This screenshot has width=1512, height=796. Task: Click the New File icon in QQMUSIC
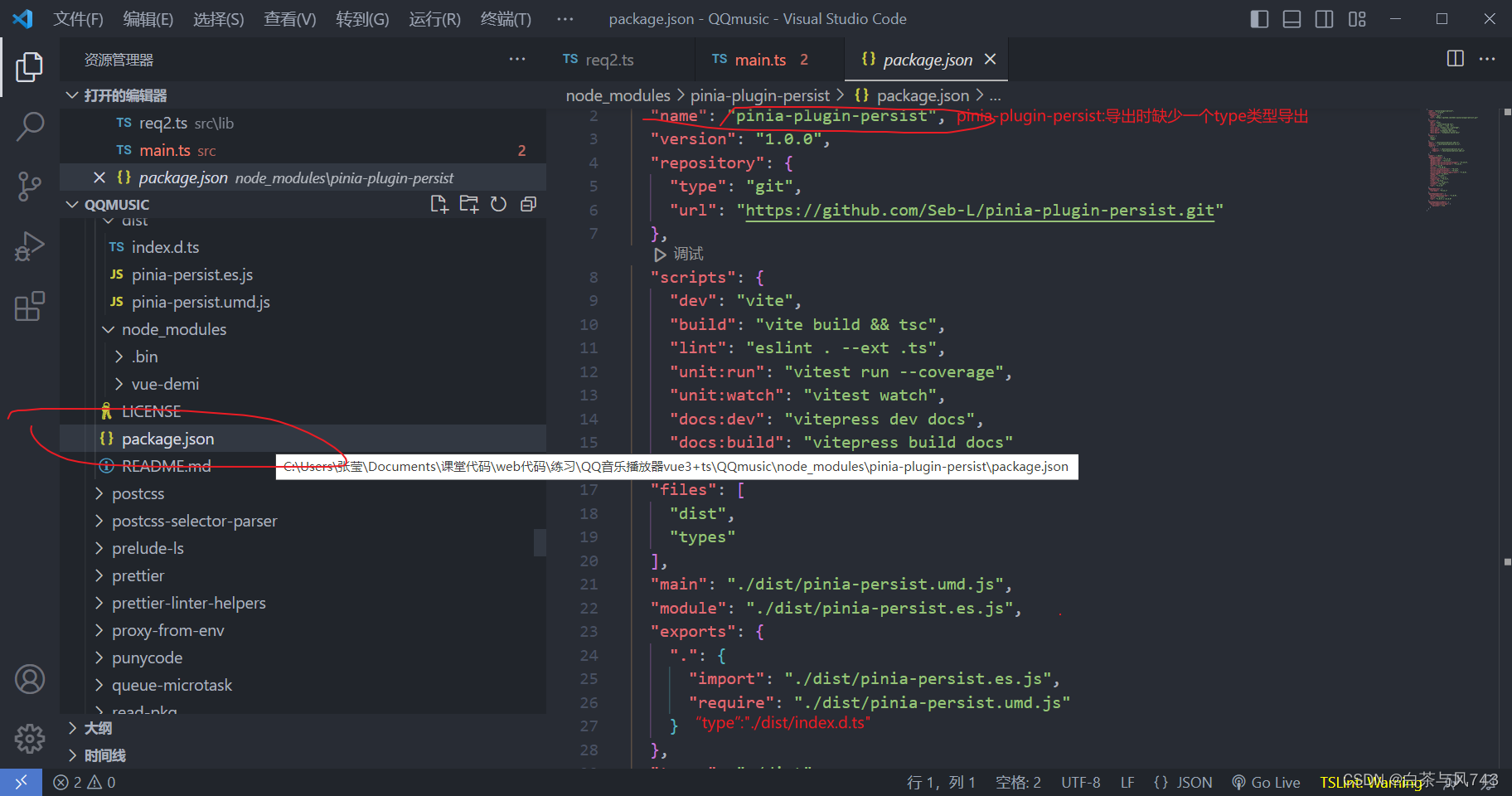point(439,203)
